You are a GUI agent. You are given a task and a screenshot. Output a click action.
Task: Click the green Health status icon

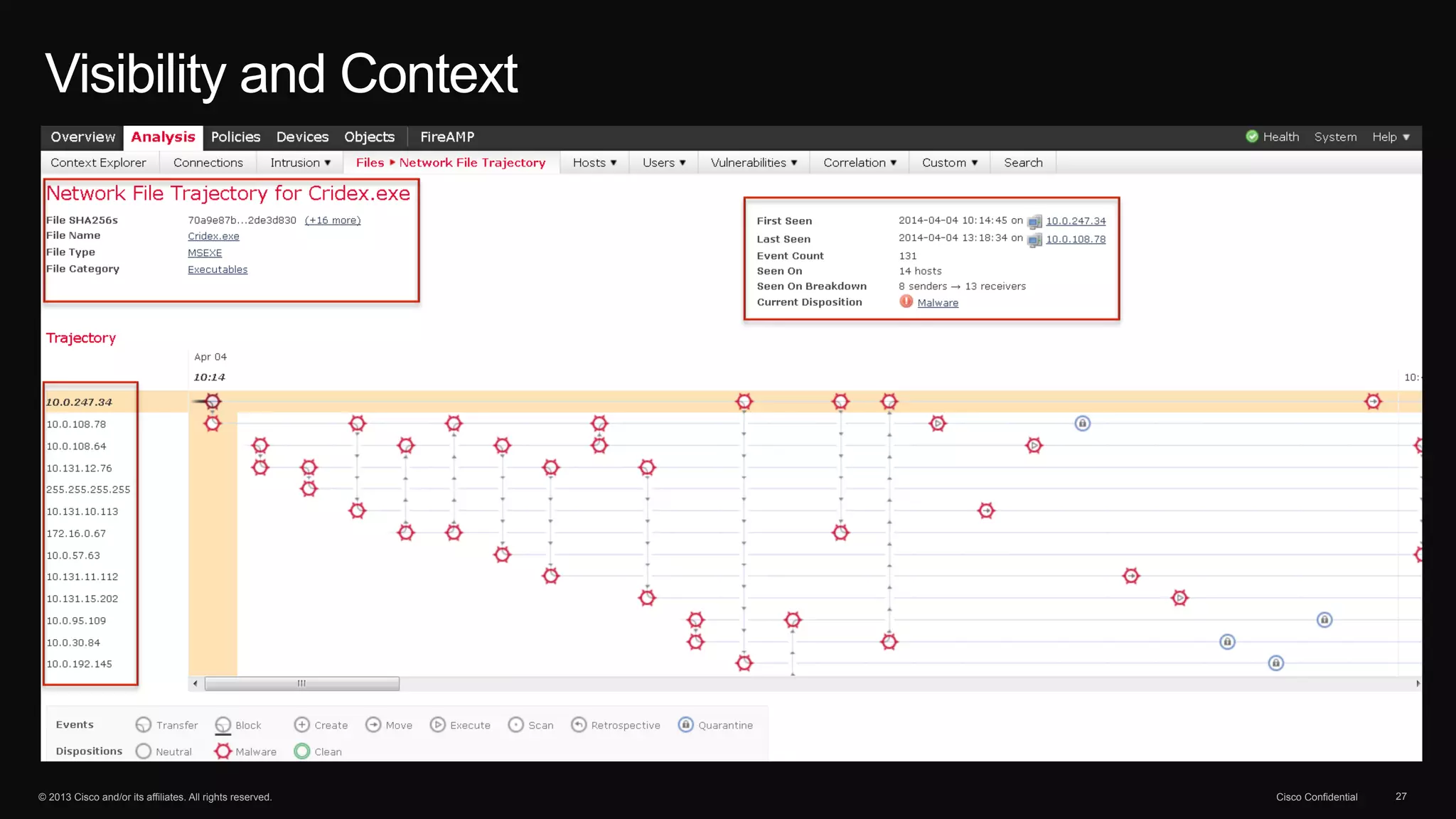pyautogui.click(x=1252, y=136)
